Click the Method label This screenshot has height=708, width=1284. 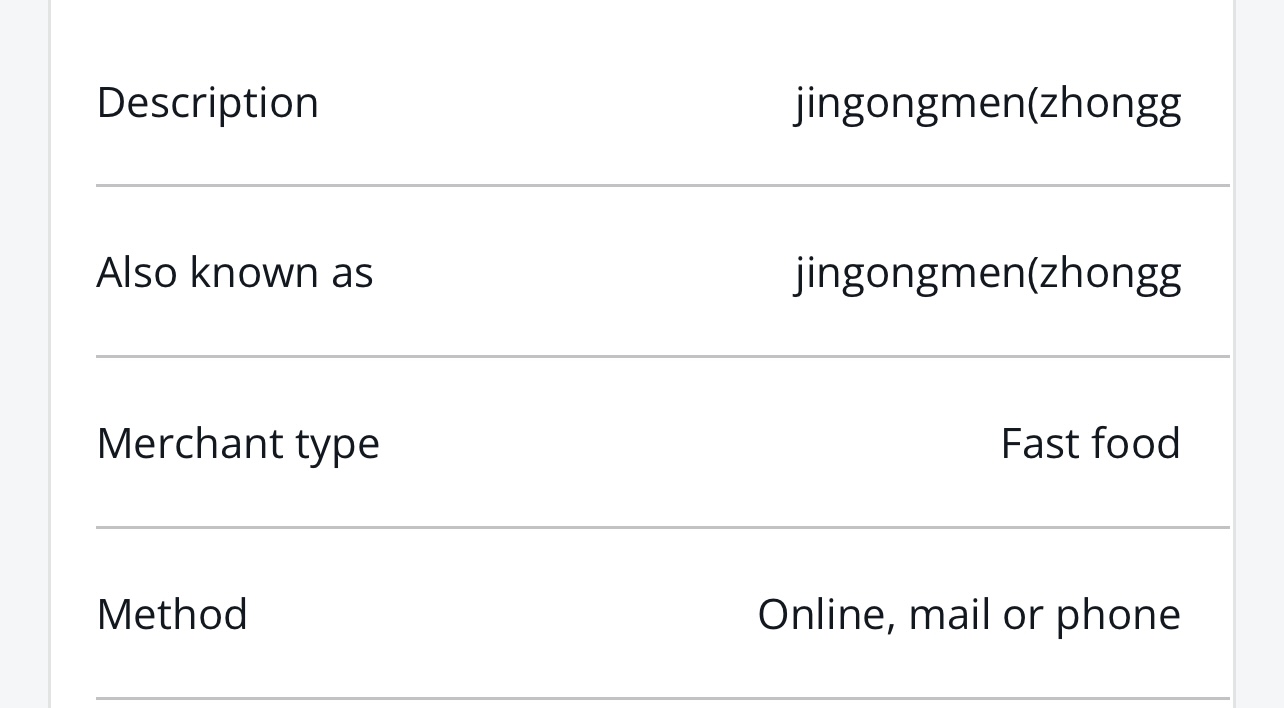click(172, 614)
